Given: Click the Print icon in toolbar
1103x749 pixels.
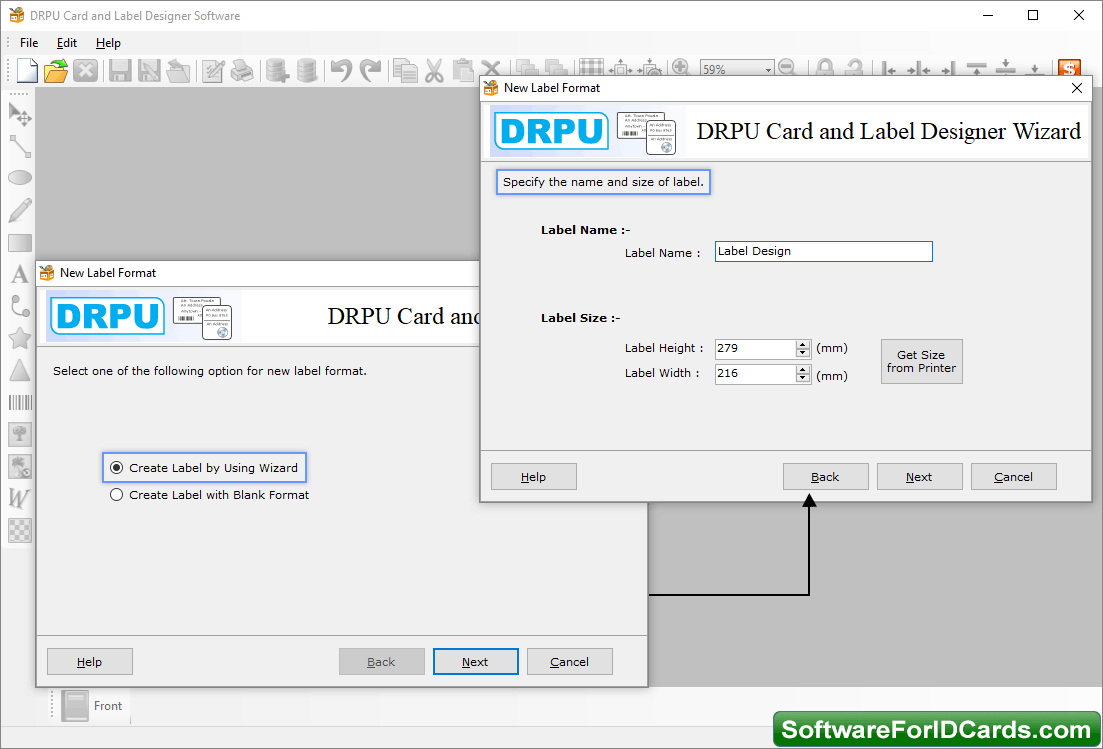Looking at the screenshot, I should [242, 70].
